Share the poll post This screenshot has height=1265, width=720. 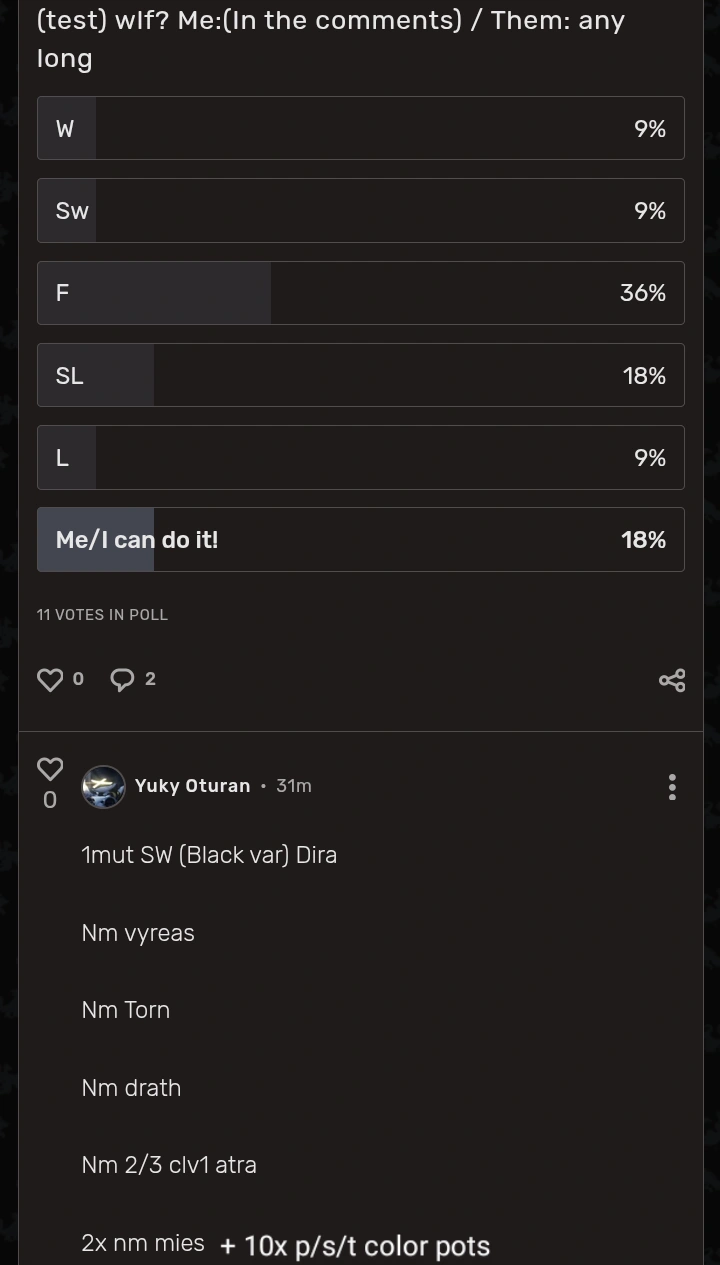pos(672,680)
